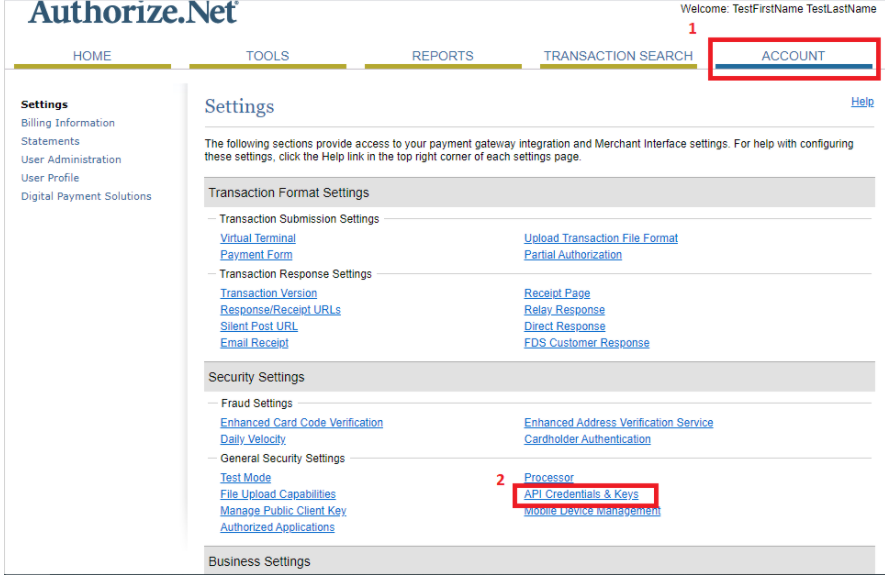Open Virtual Terminal settings
The width and height of the screenshot is (885, 575).
click(x=258, y=238)
